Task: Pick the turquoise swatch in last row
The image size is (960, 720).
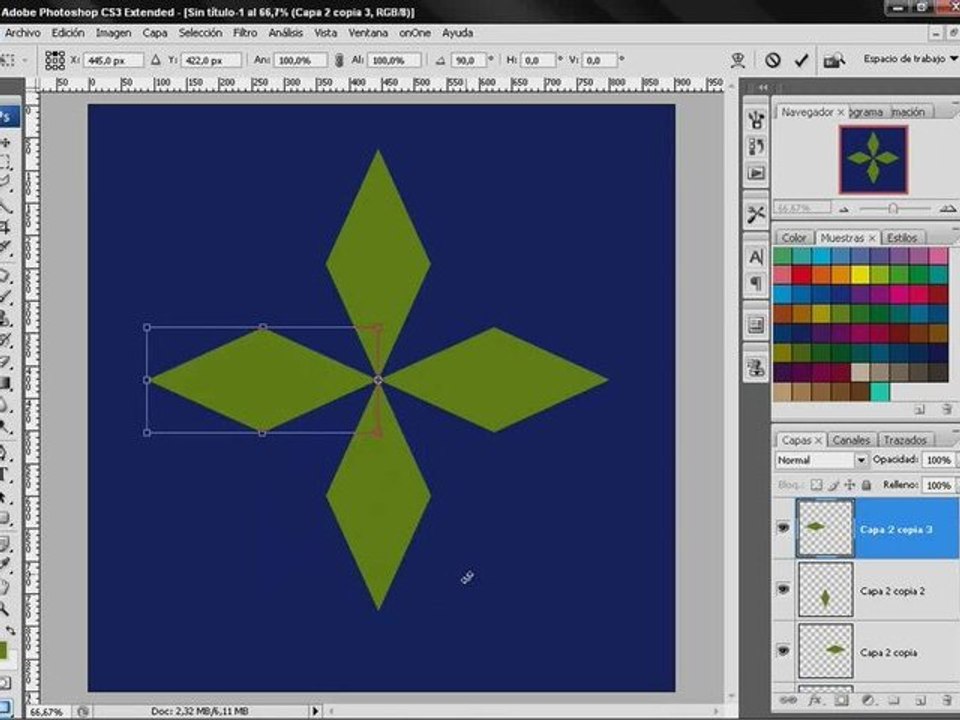Action: click(x=879, y=391)
